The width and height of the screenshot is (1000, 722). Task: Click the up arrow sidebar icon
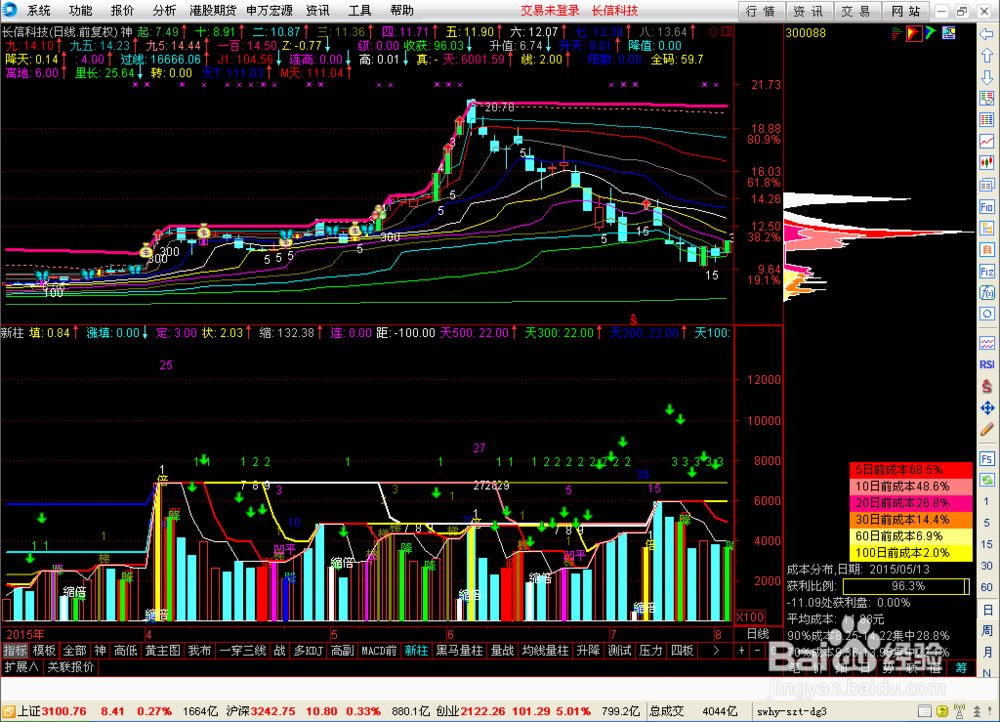pos(987,55)
